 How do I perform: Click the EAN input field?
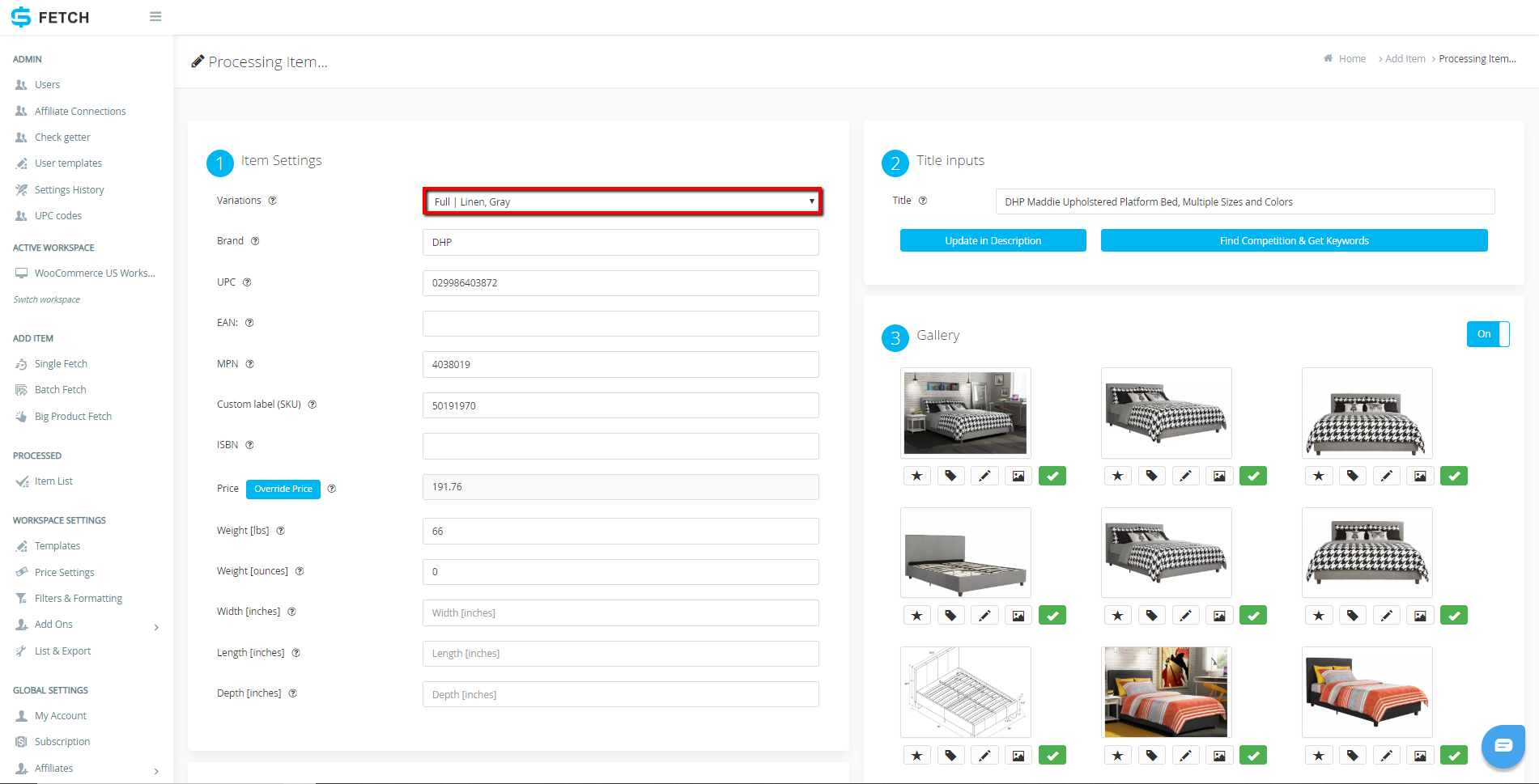[x=620, y=324]
